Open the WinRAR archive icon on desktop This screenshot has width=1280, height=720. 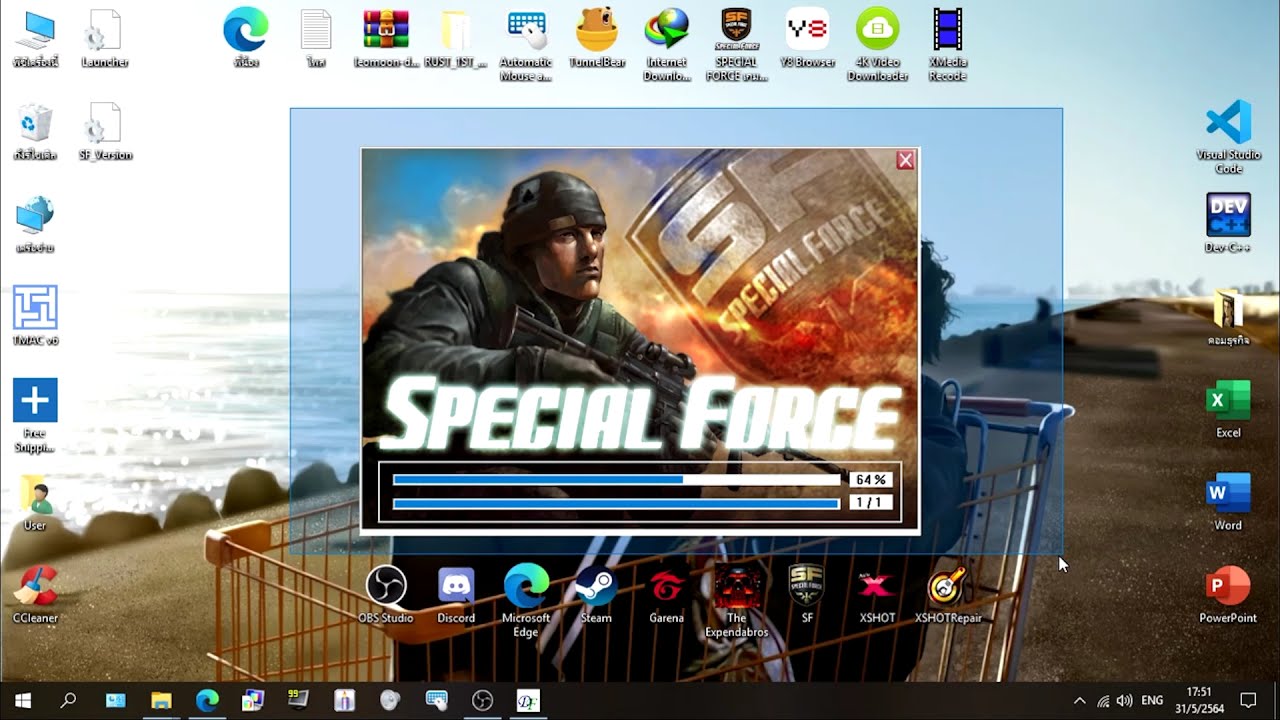tap(386, 40)
